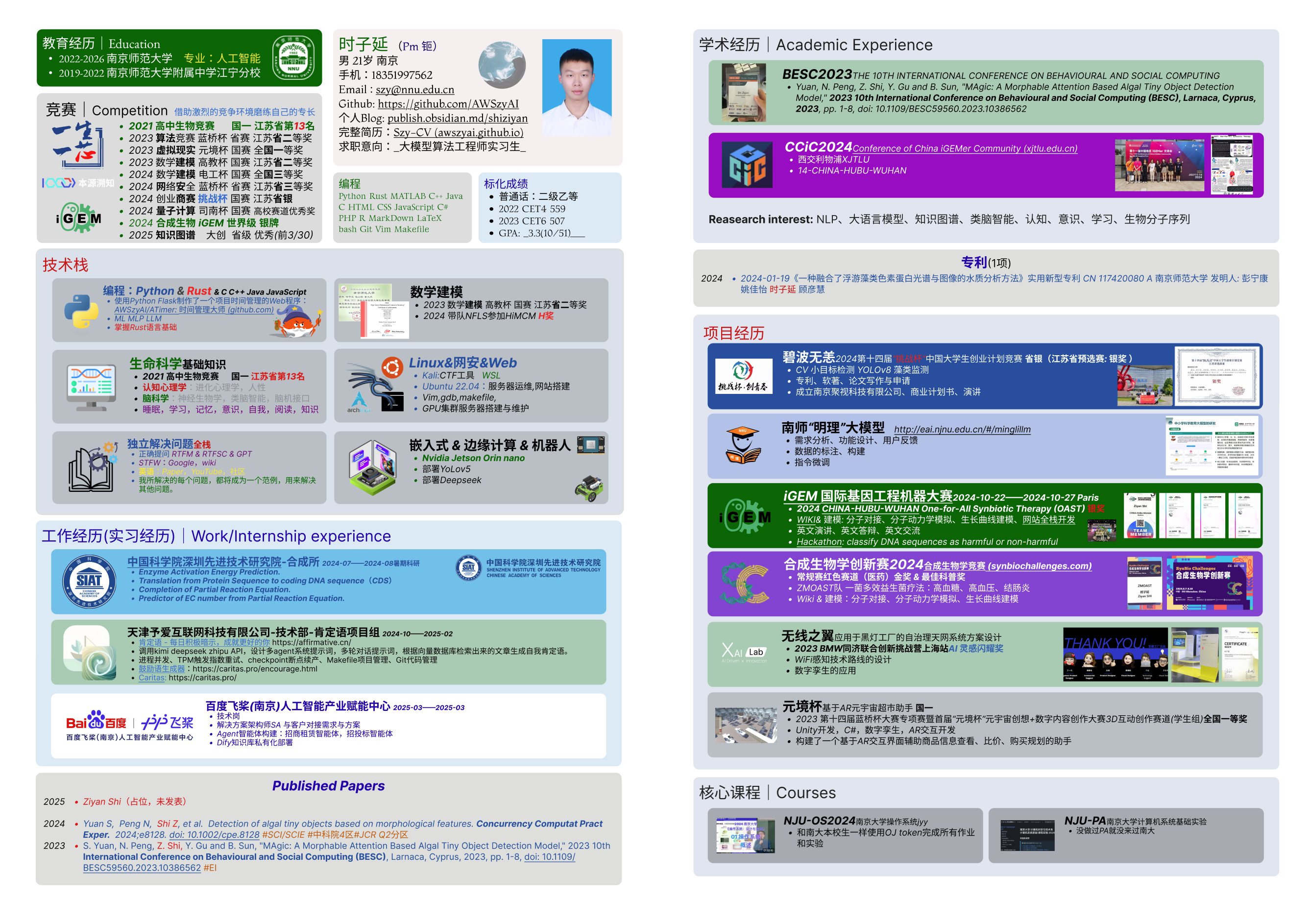
Task: Click the synthetic biology SC logo
Action: pos(744,584)
